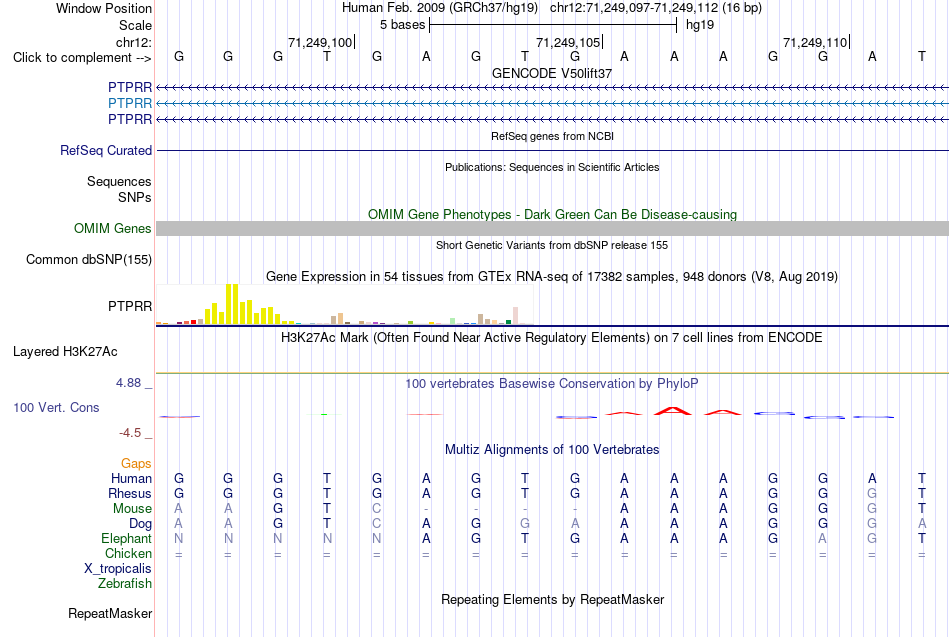Open Repeating Elements by RepeatMasker title

552,599
